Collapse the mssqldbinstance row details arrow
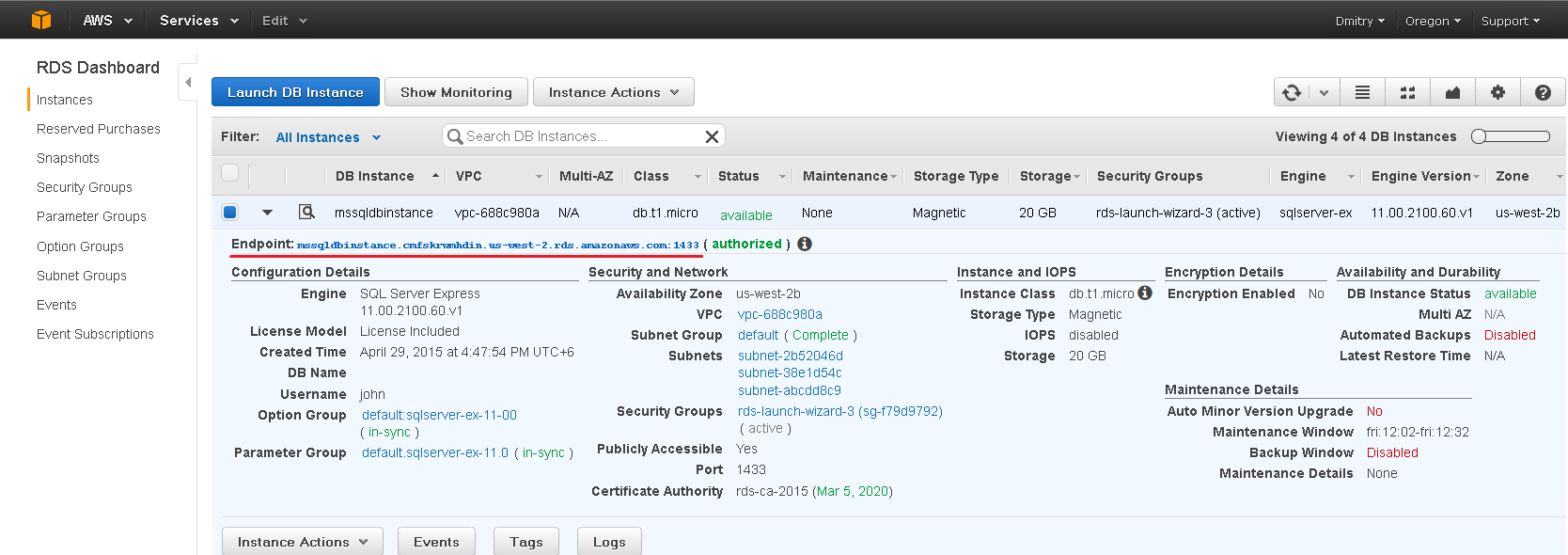 (267, 213)
